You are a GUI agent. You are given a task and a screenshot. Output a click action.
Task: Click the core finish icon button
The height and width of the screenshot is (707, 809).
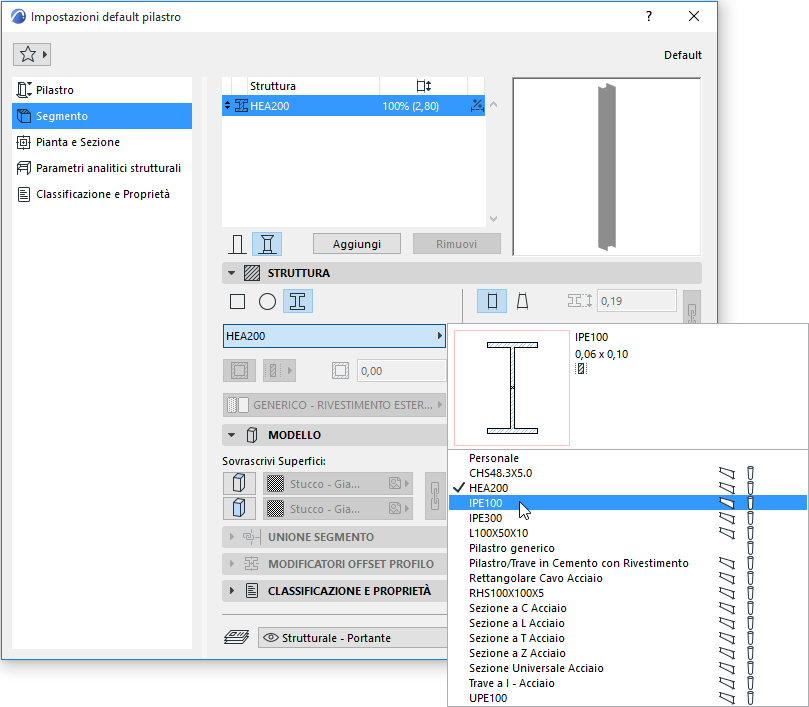coord(239,371)
